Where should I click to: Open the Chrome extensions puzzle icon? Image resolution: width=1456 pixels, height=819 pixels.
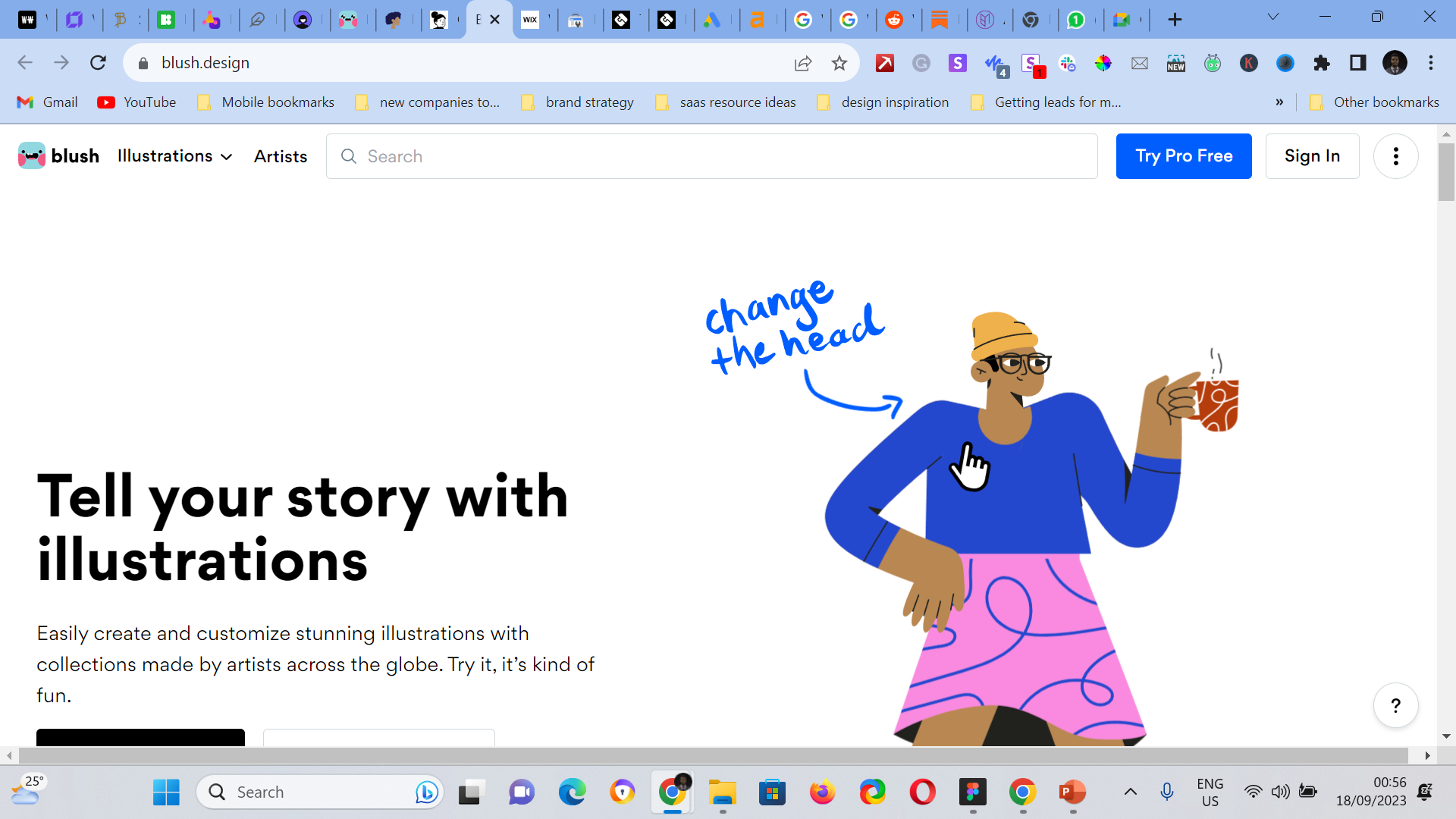click(x=1322, y=63)
